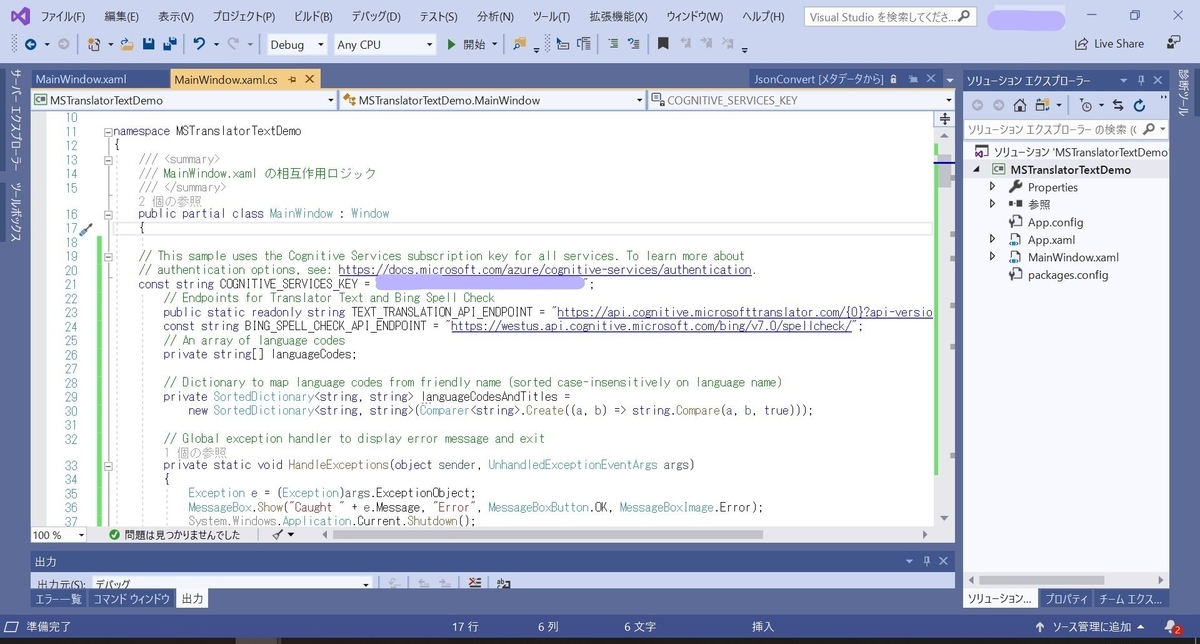Expand the 参照 references node
The width and height of the screenshot is (1200, 644).
point(992,204)
